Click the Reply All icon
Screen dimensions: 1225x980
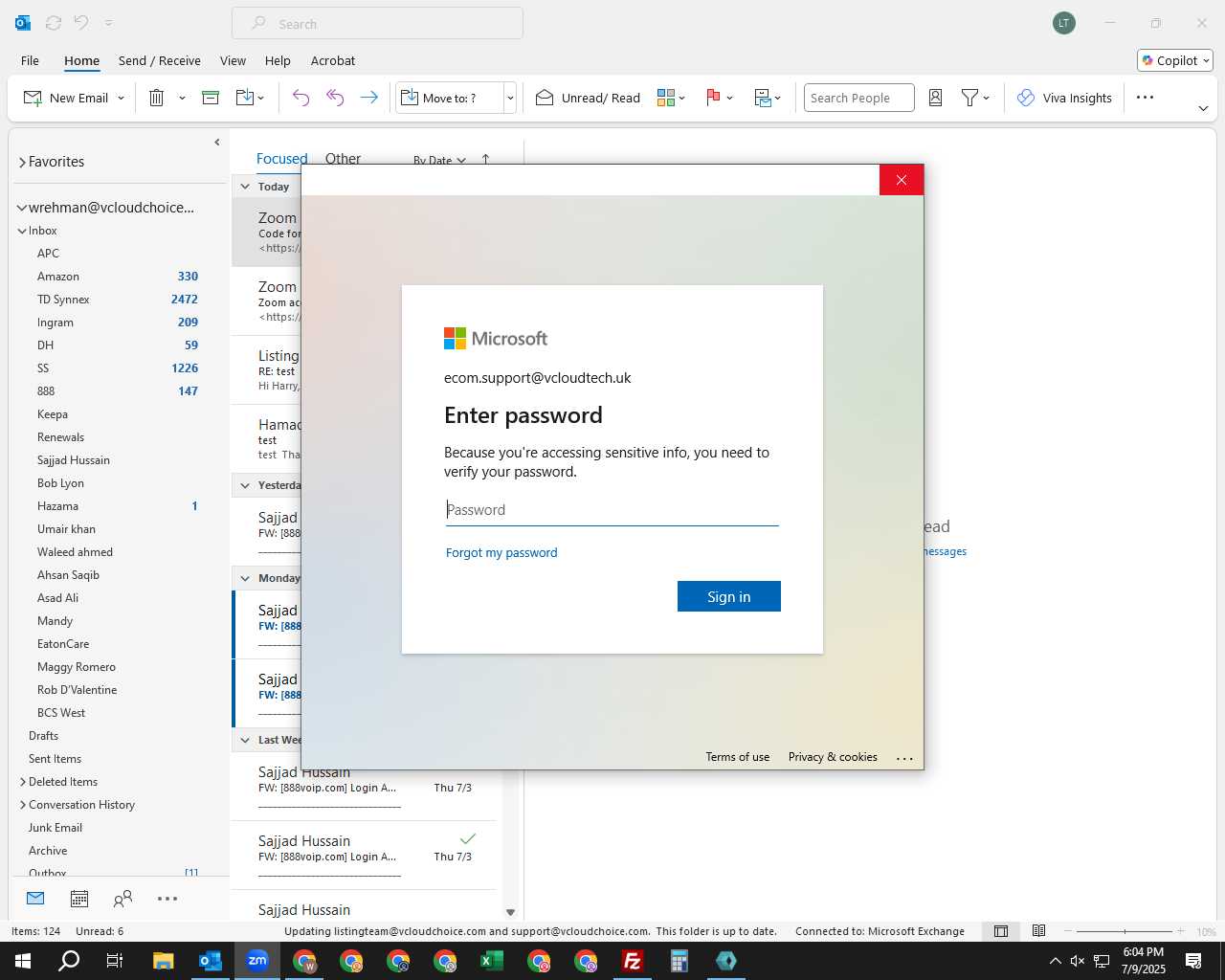tap(335, 98)
